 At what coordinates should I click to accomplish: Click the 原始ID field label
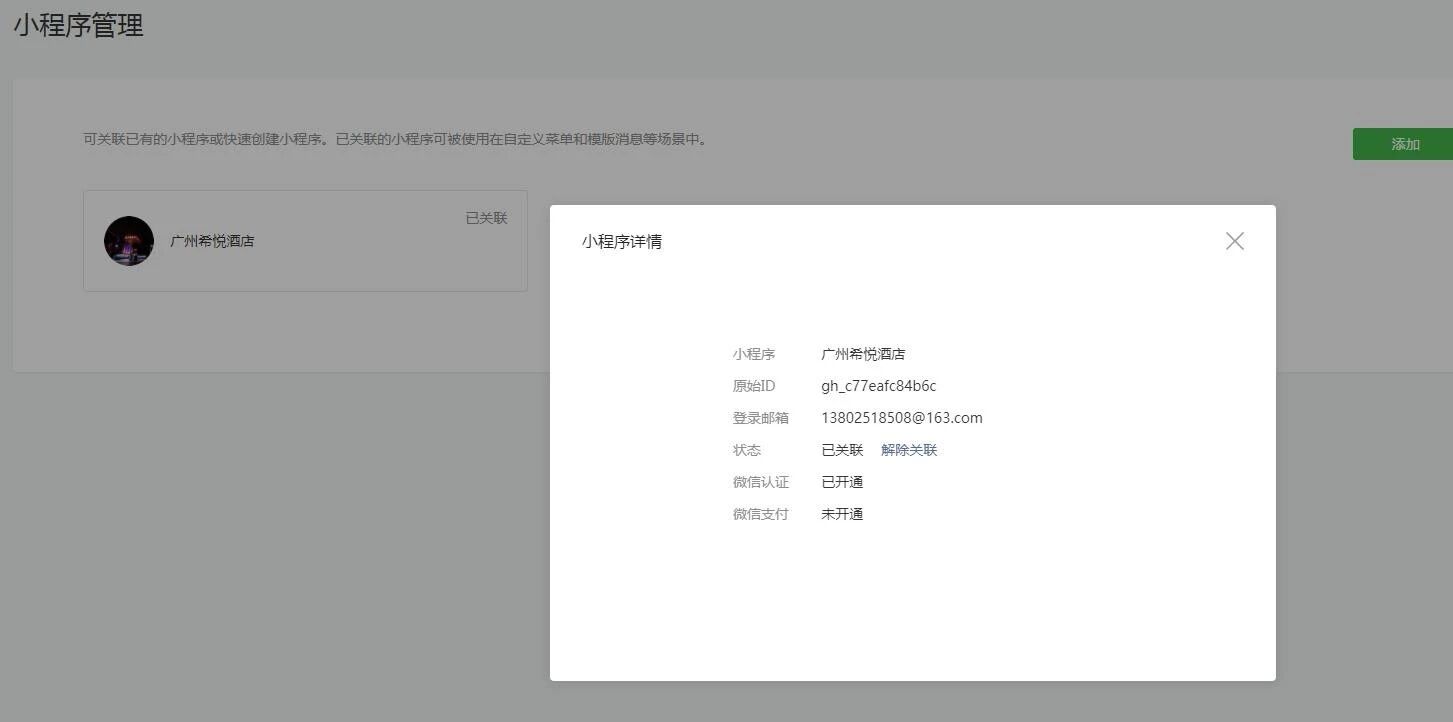(753, 386)
